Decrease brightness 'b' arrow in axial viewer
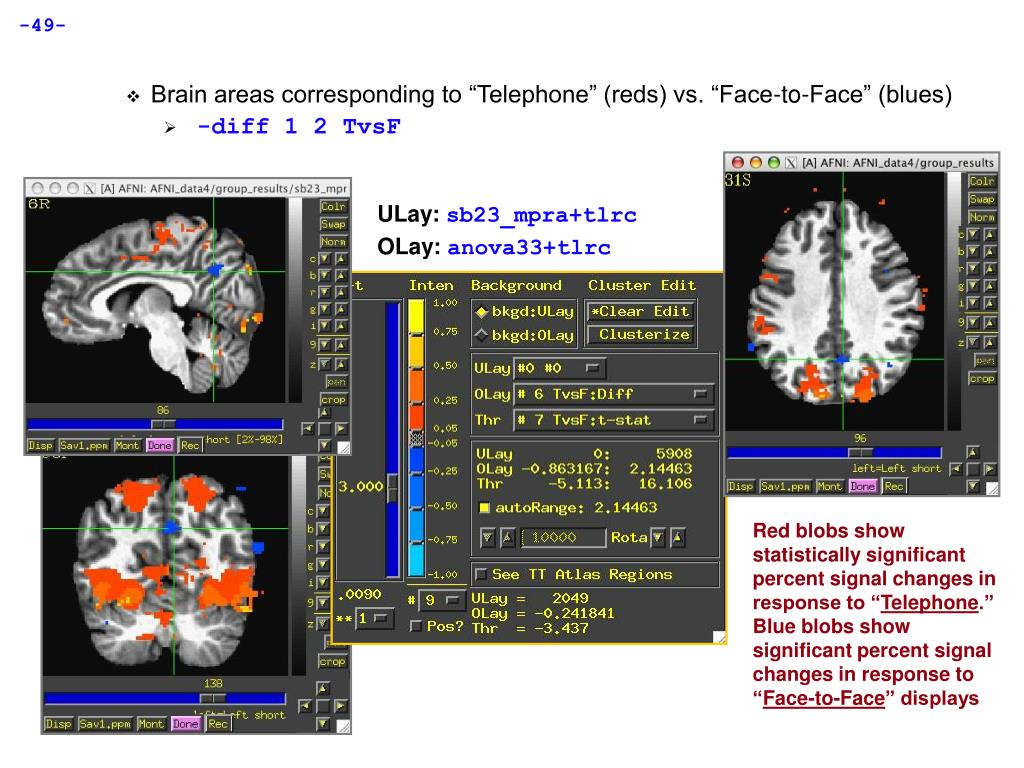This screenshot has width=1024, height=768. [973, 251]
